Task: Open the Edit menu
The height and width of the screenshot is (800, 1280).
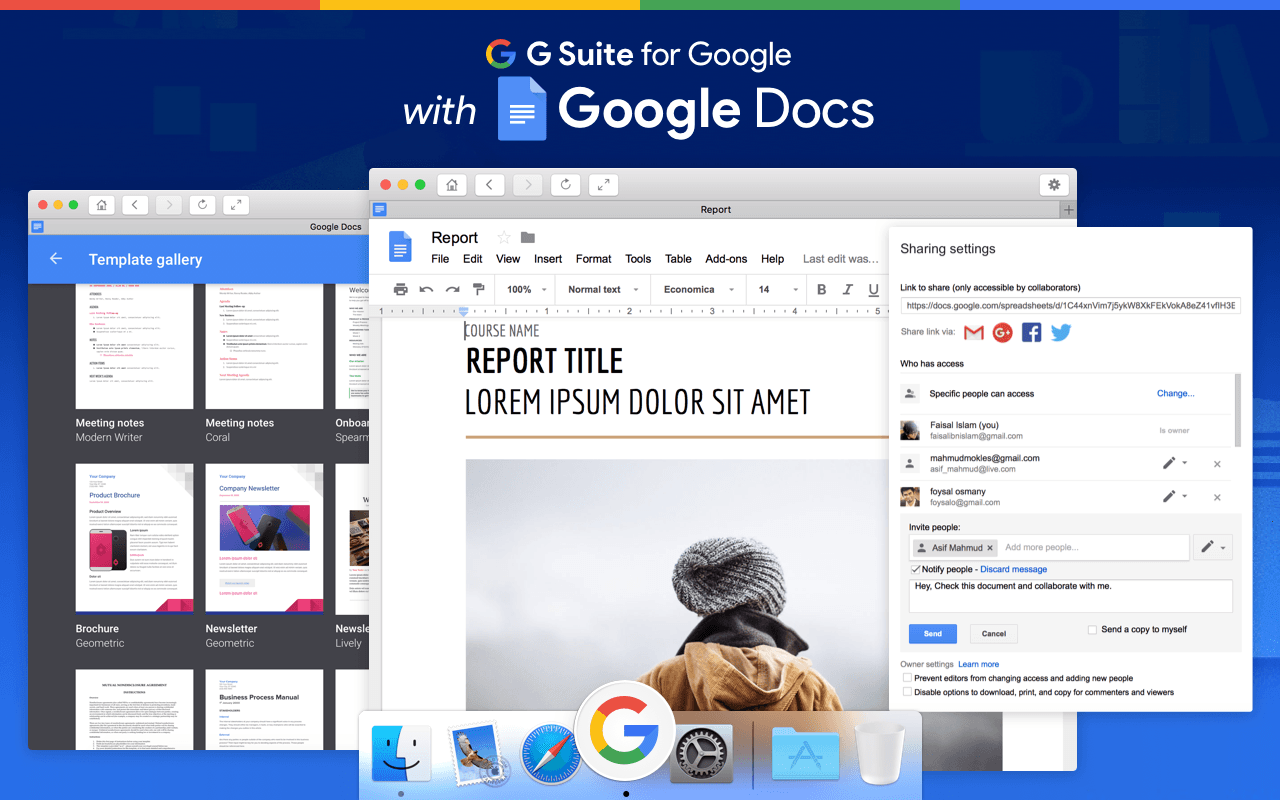Action: click(x=473, y=259)
